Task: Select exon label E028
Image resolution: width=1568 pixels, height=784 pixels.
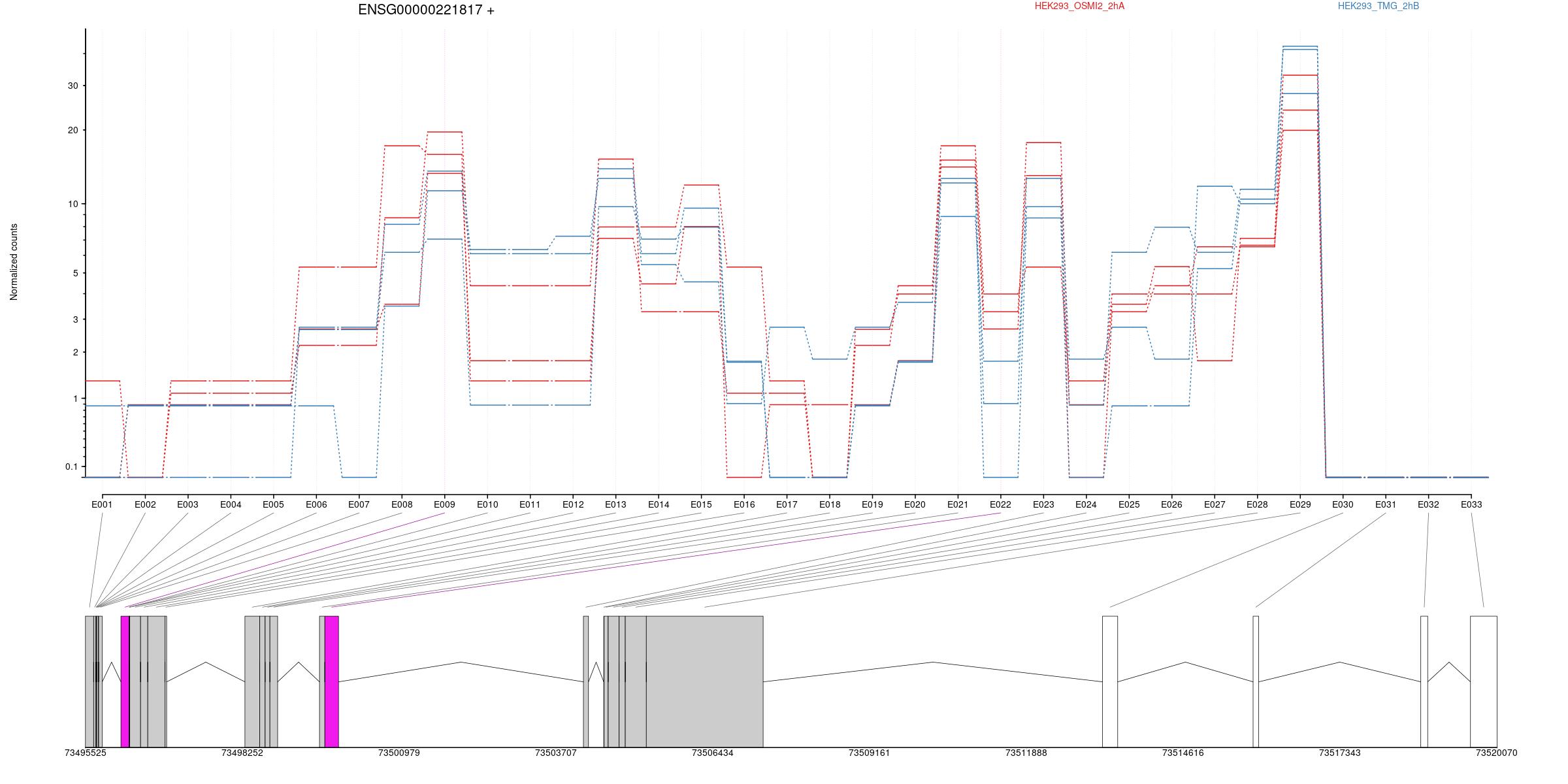Action: click(x=1257, y=504)
